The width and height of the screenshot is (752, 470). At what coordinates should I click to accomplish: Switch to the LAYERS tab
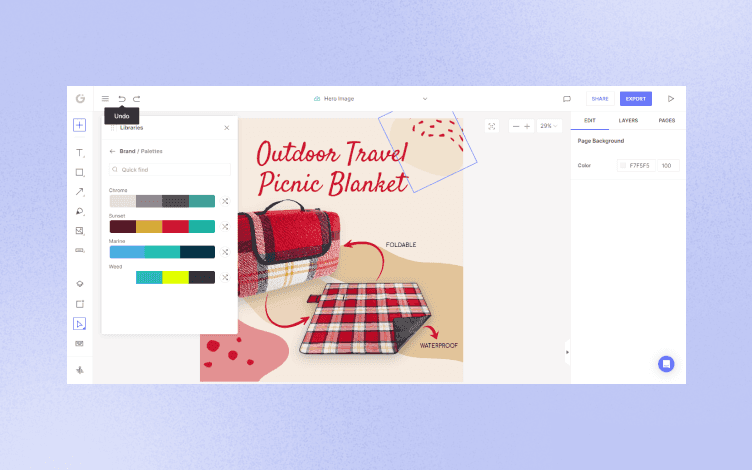click(628, 120)
